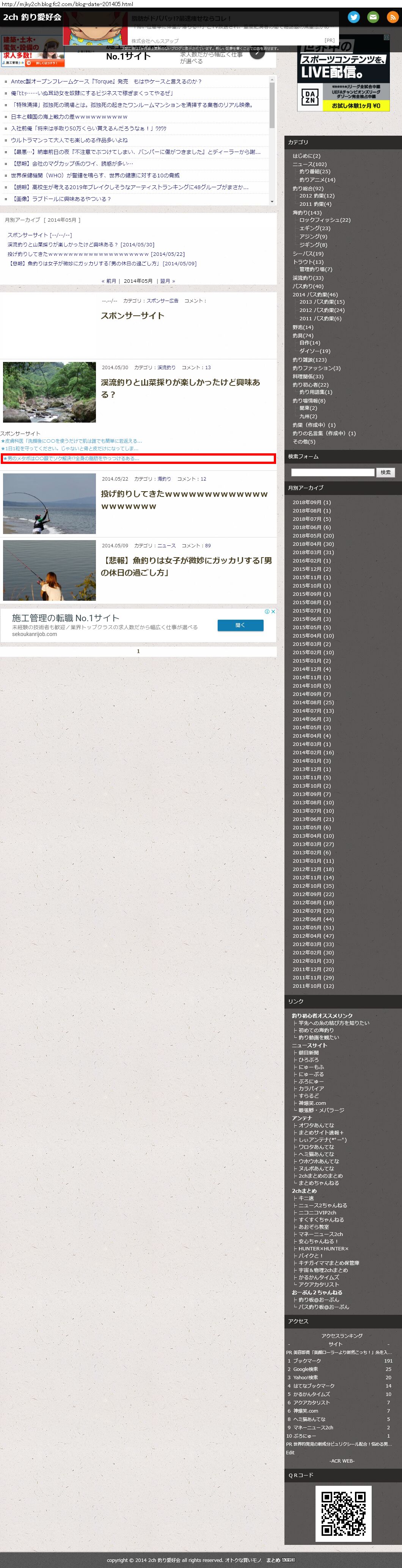The height and width of the screenshot is (1568, 402).
Task: Open the 世界保健機関（WHO）headline link
Action: 95,175
